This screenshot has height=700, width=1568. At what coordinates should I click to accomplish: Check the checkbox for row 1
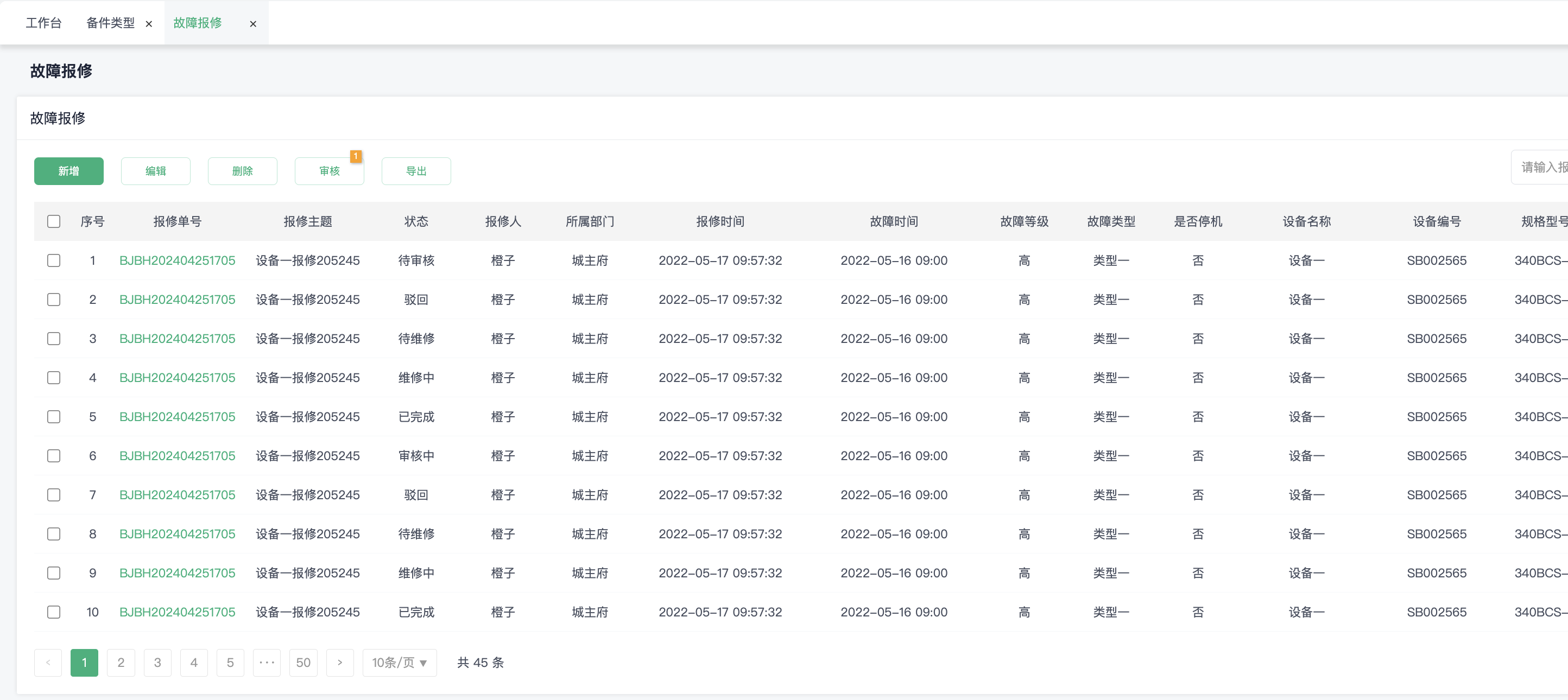coord(54,260)
